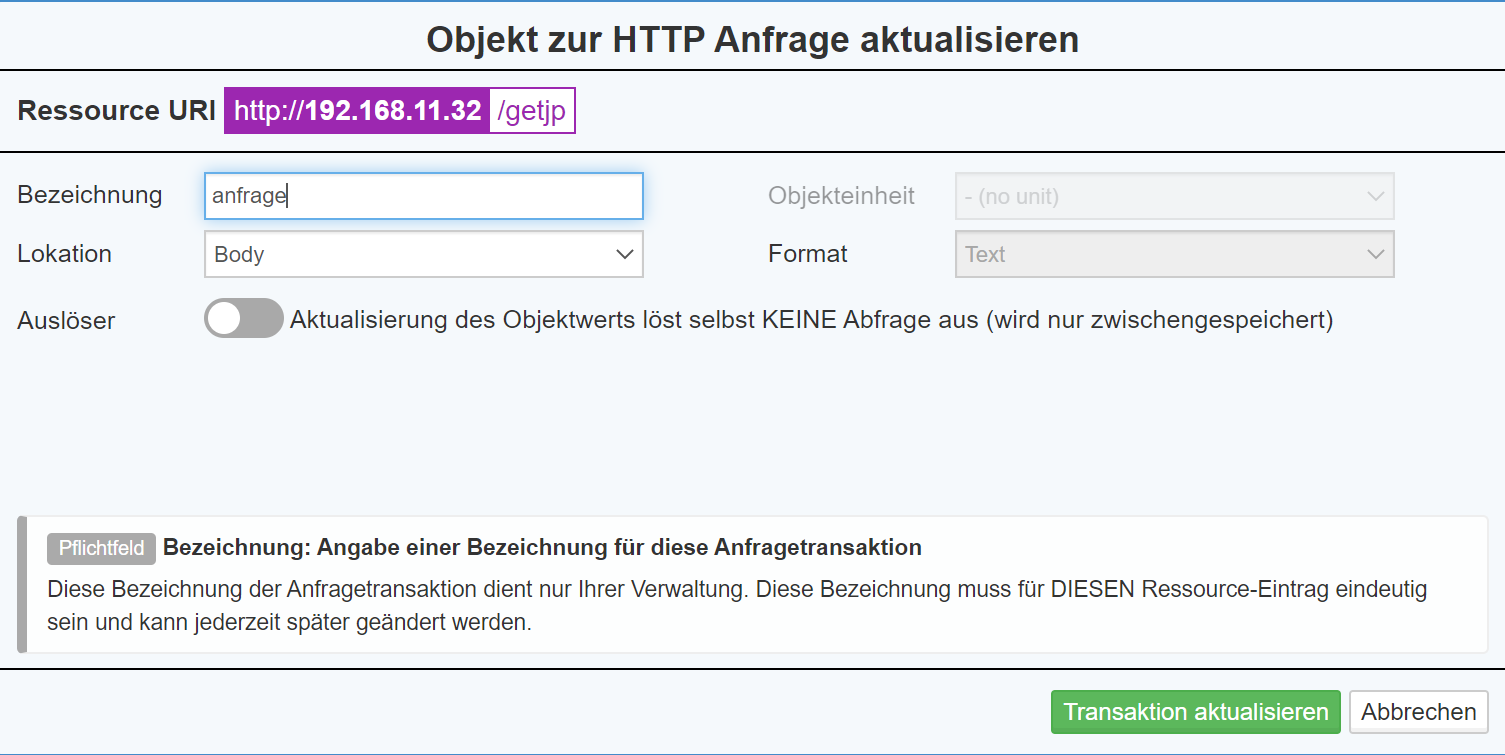Click the Bezeichnung field label
Viewport: 1505px width, 755px height.
[90, 195]
